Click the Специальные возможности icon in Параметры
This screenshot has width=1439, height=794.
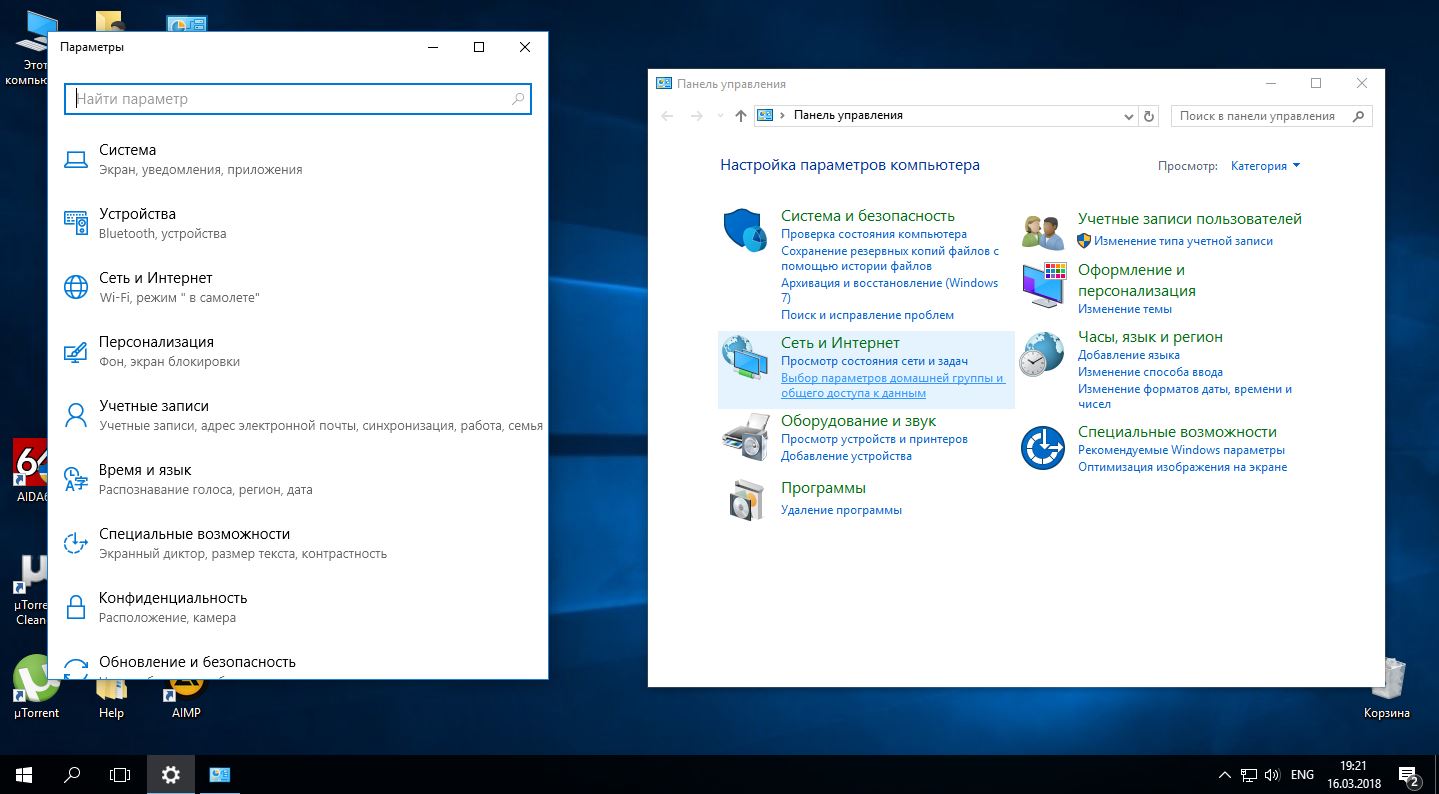(x=76, y=543)
